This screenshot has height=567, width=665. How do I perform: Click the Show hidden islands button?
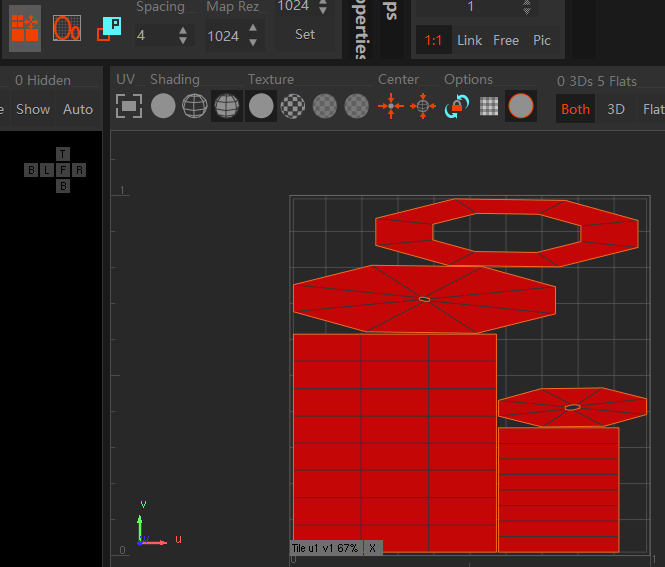click(33, 109)
